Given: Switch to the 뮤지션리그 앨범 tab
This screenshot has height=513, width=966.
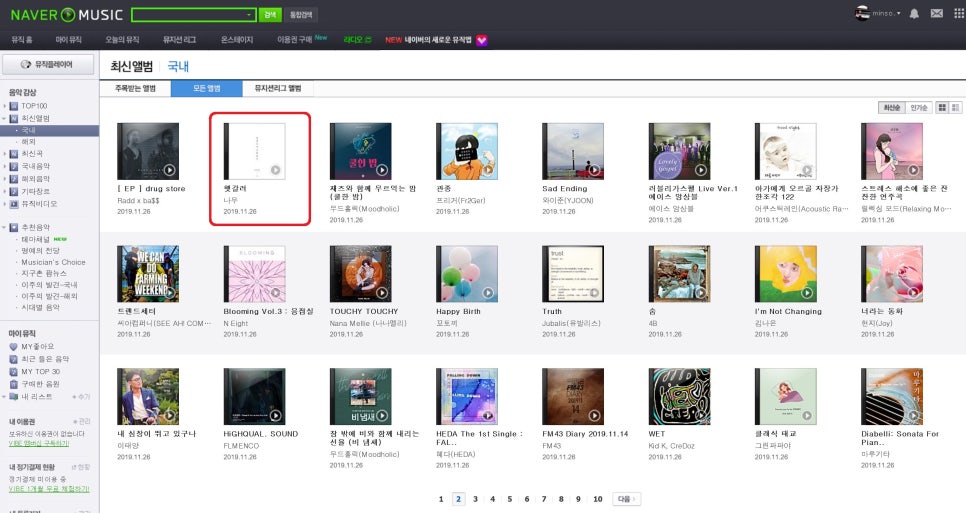Looking at the screenshot, I should pos(278,89).
